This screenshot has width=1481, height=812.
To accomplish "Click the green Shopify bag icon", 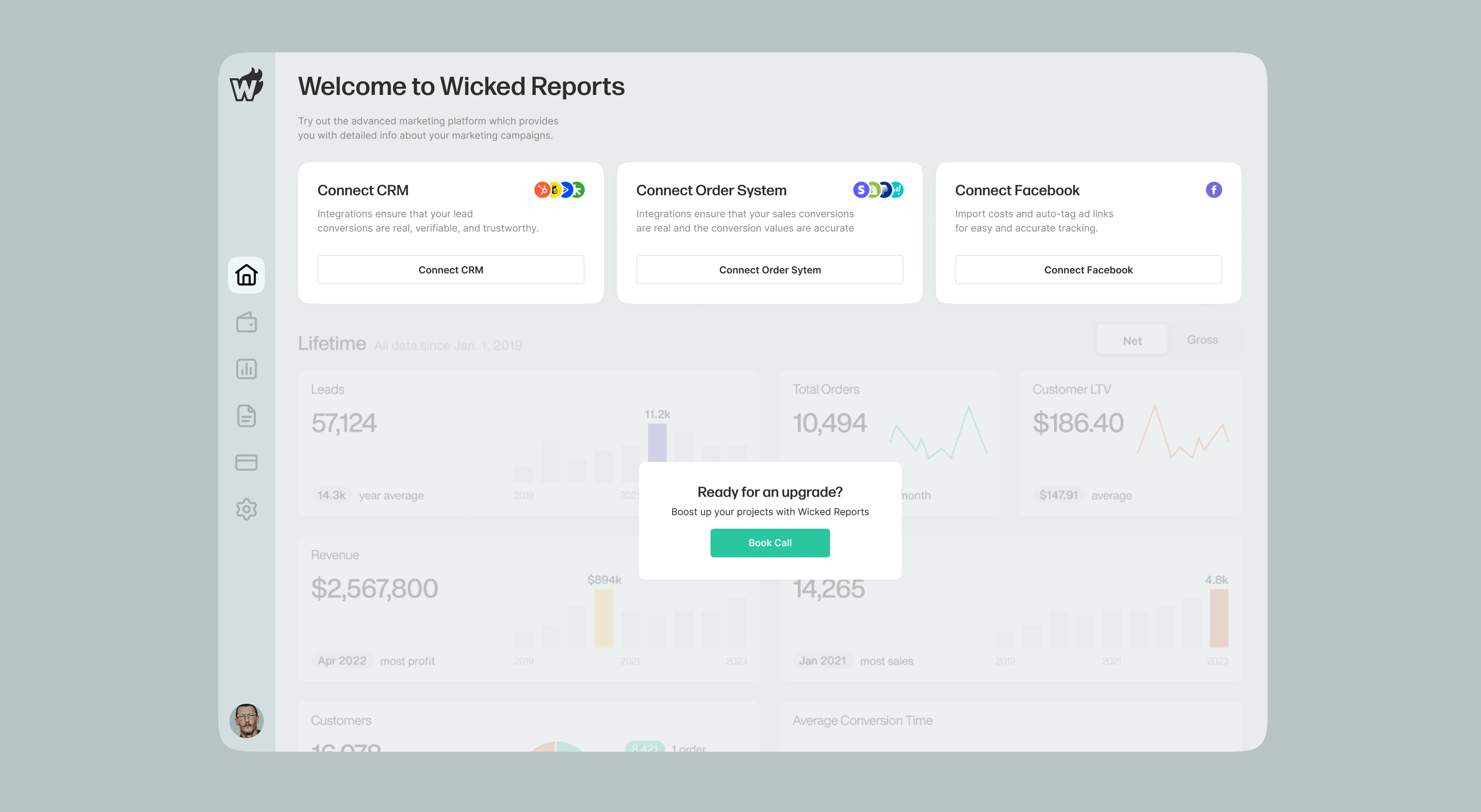I will click(x=873, y=190).
